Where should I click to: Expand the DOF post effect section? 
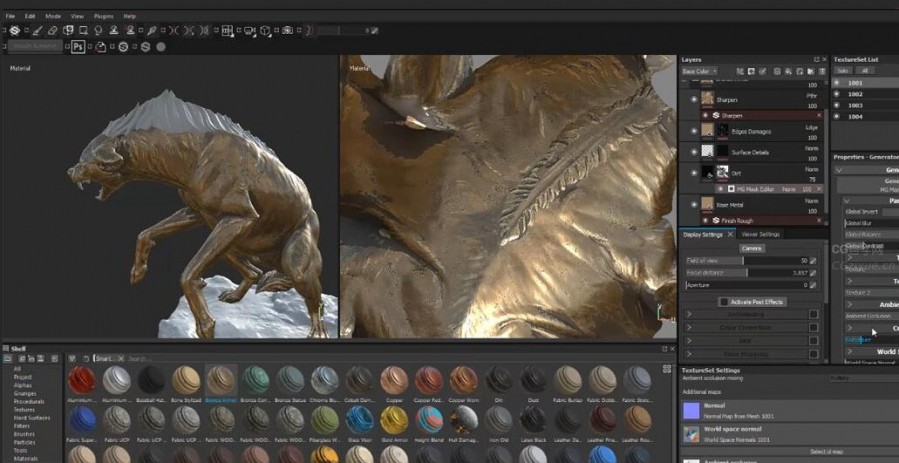coord(689,340)
